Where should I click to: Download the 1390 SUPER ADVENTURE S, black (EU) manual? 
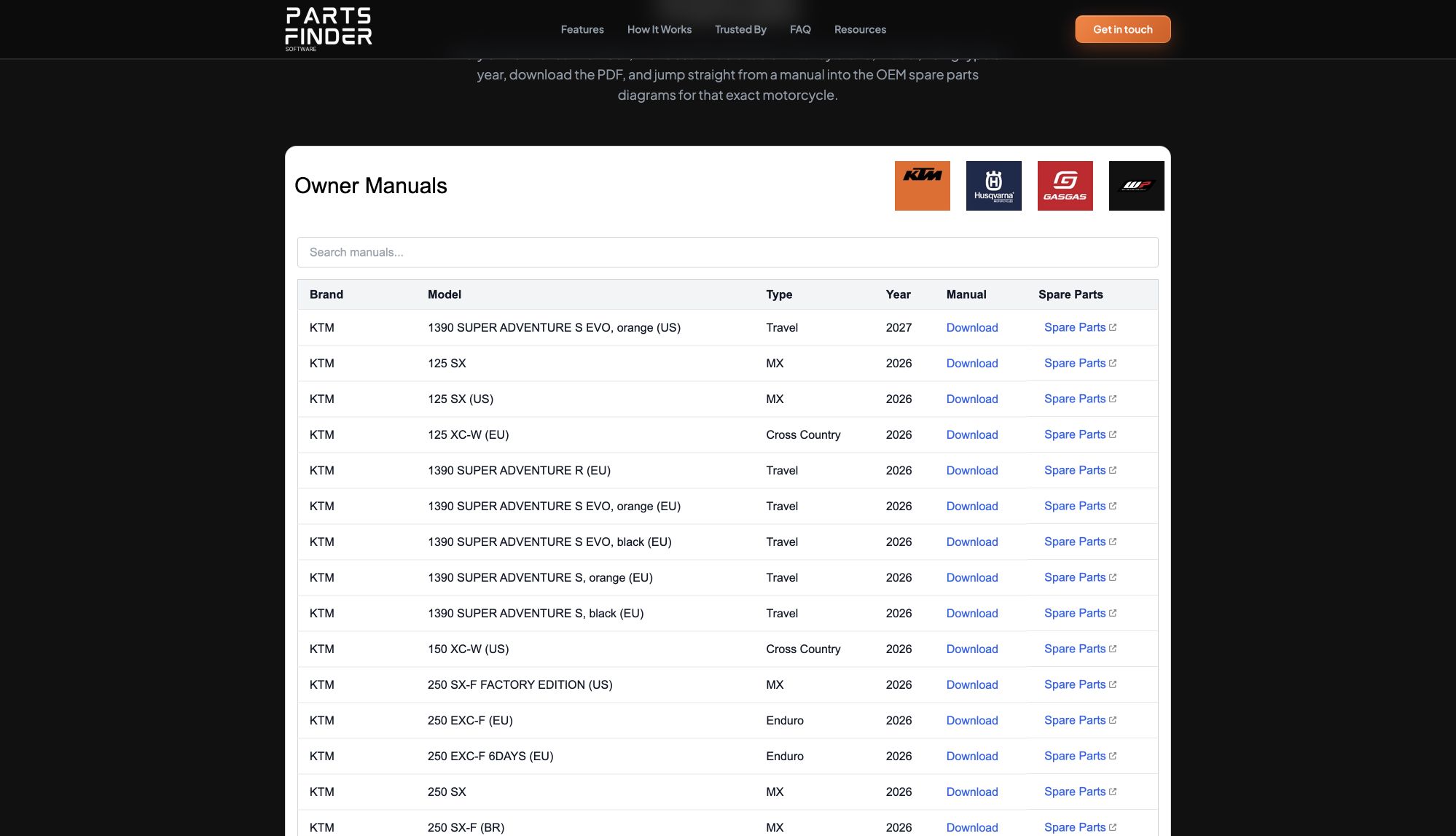coord(972,614)
